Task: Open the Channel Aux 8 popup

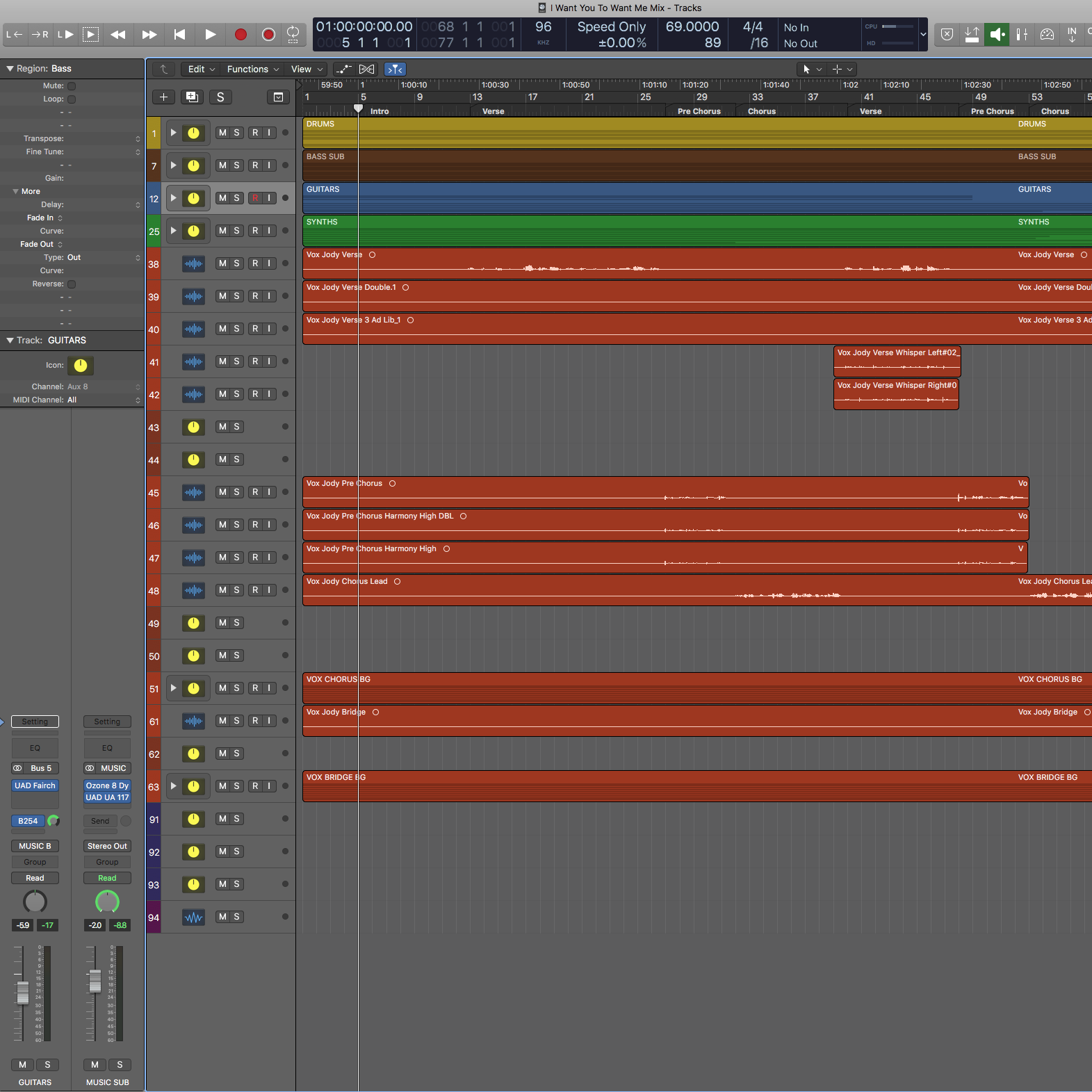Action: coord(104,386)
